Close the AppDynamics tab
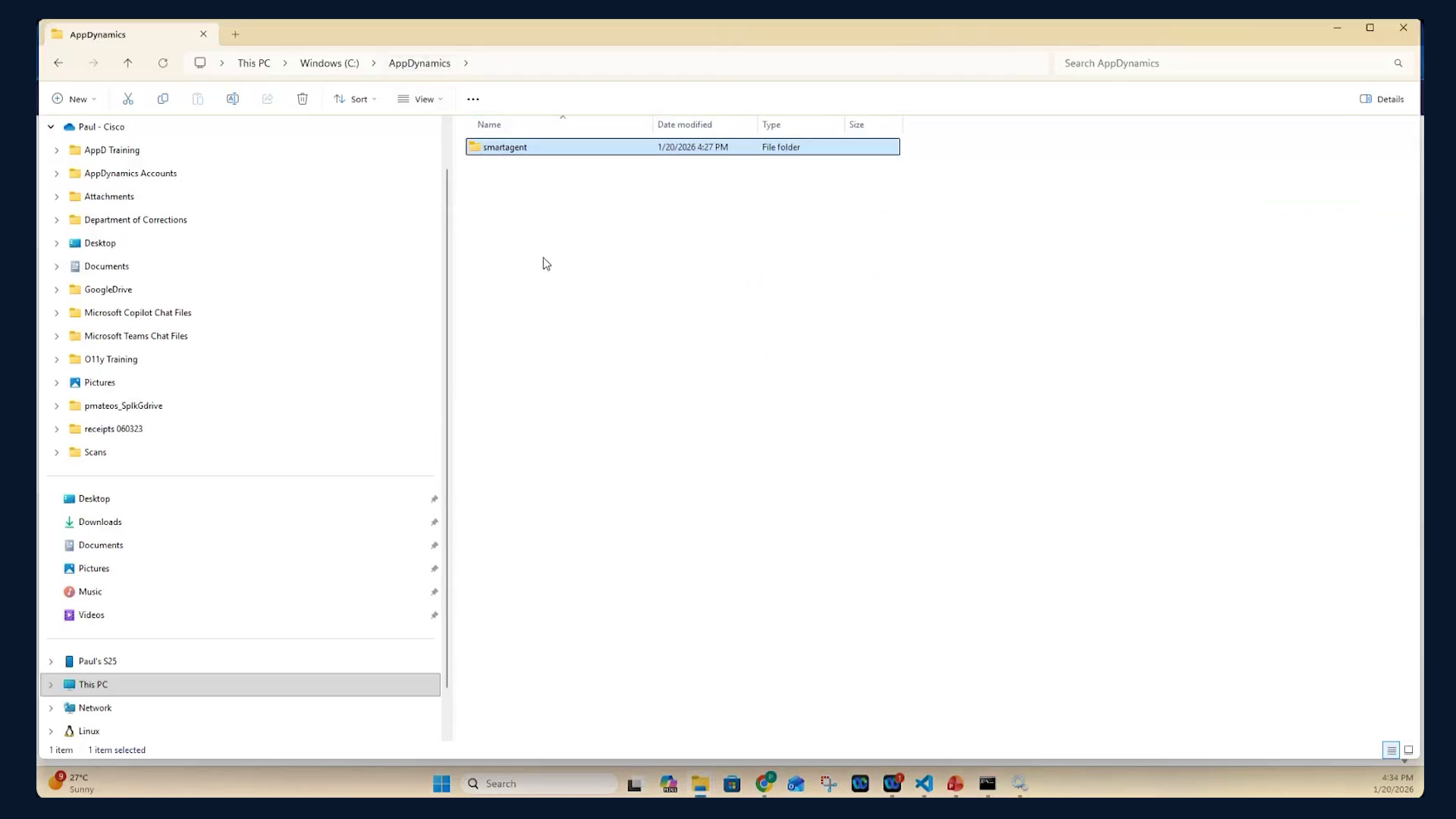 (203, 34)
